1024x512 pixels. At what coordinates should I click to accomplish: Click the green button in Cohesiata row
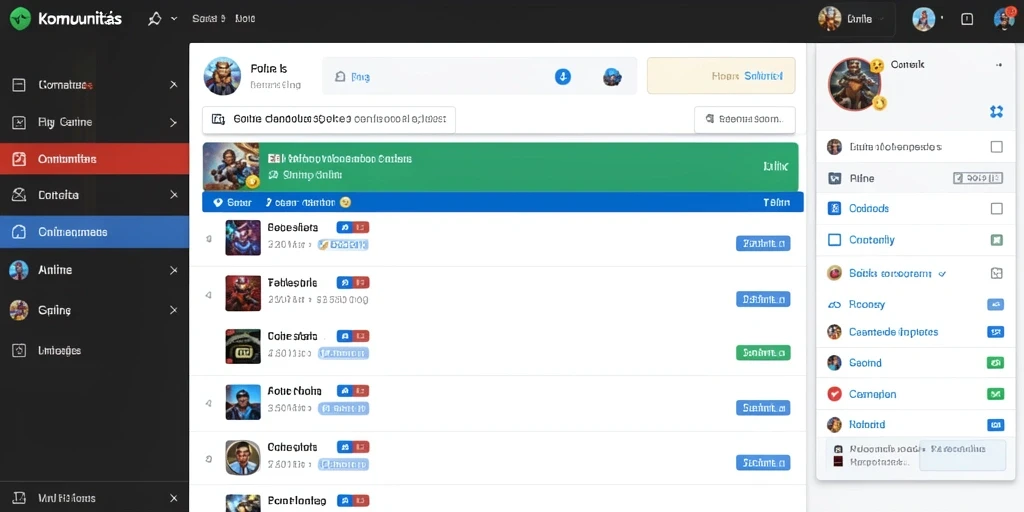(763, 353)
